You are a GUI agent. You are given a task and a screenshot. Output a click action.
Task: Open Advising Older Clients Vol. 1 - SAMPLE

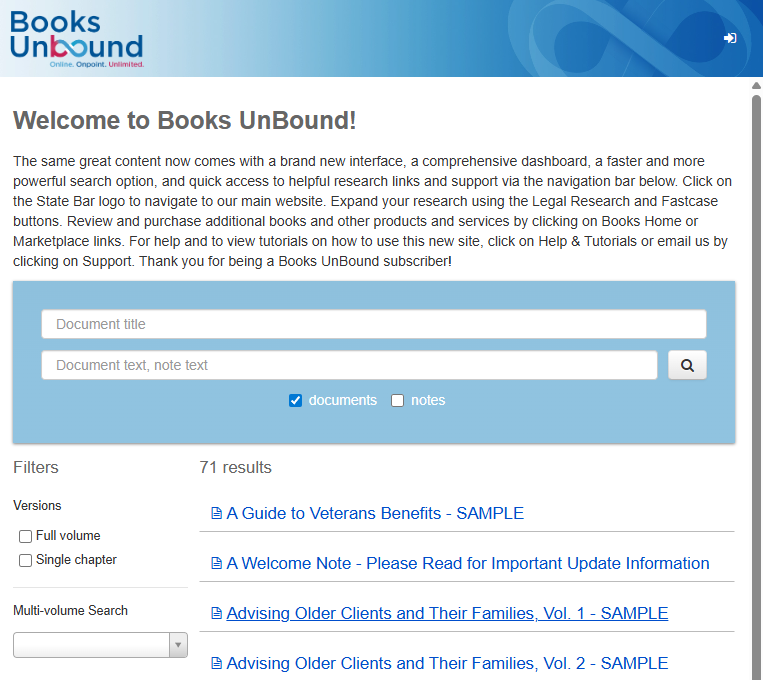click(447, 614)
